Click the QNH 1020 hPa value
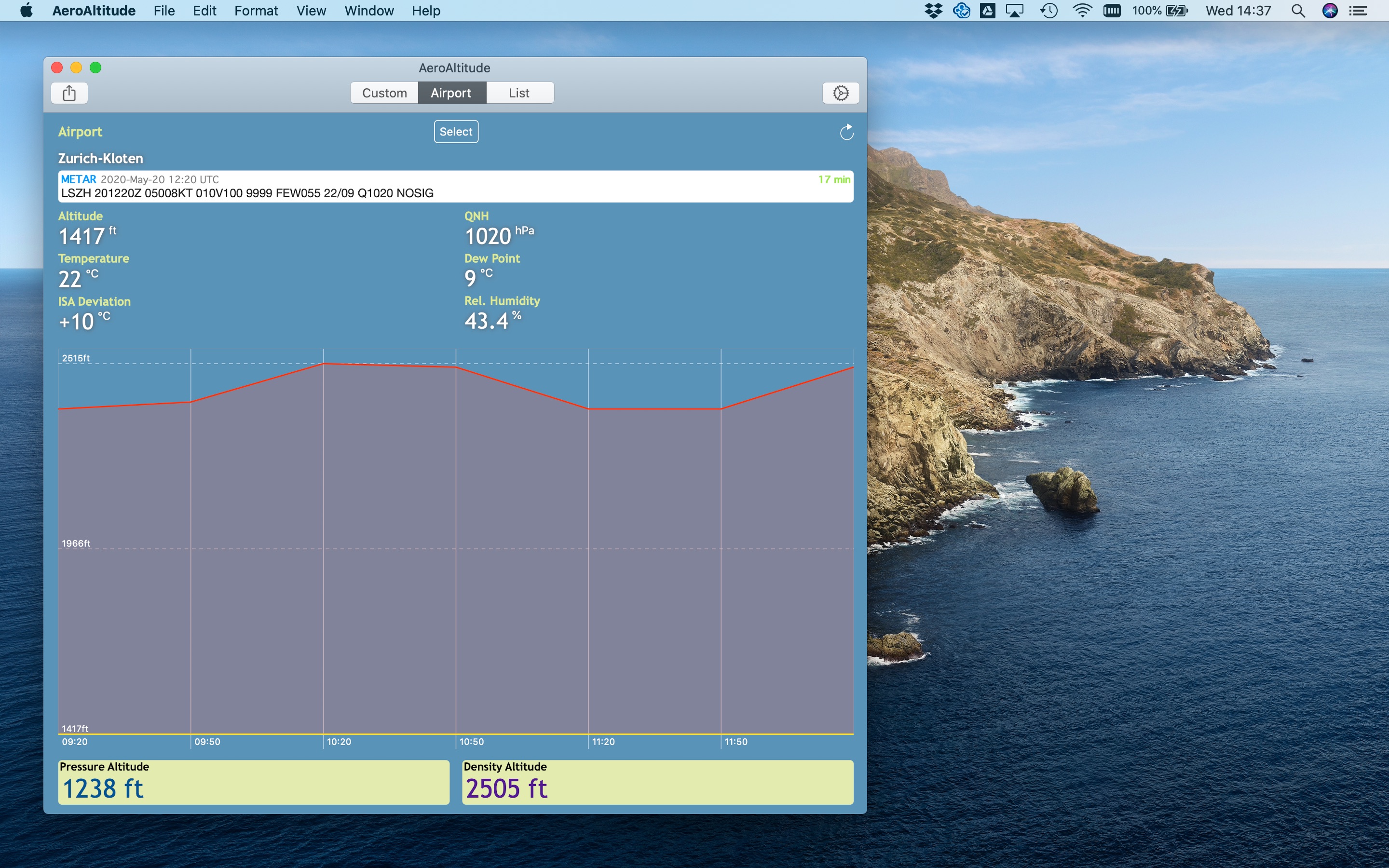The height and width of the screenshot is (868, 1389). tap(499, 235)
